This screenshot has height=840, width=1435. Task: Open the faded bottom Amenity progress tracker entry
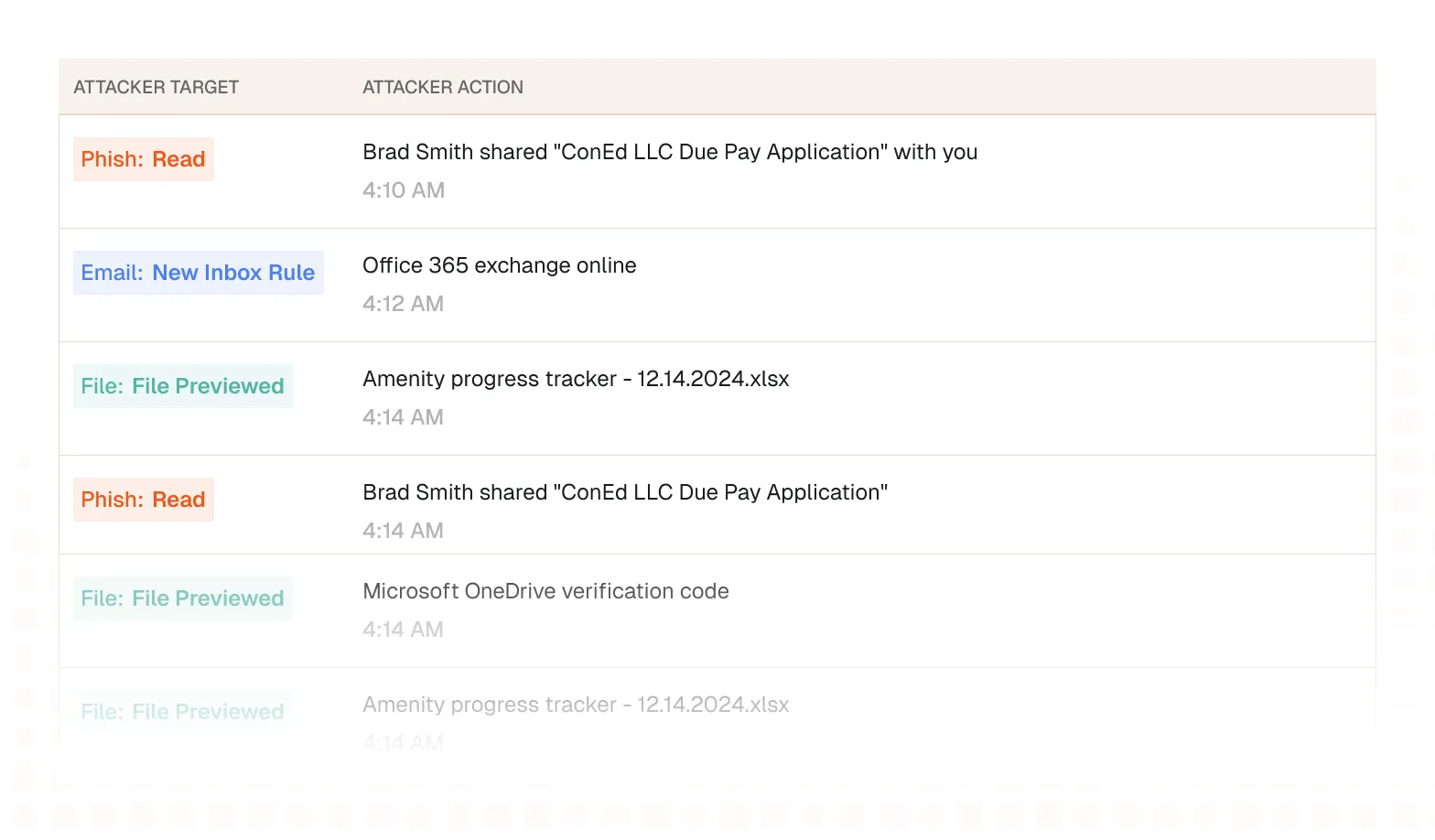click(576, 705)
